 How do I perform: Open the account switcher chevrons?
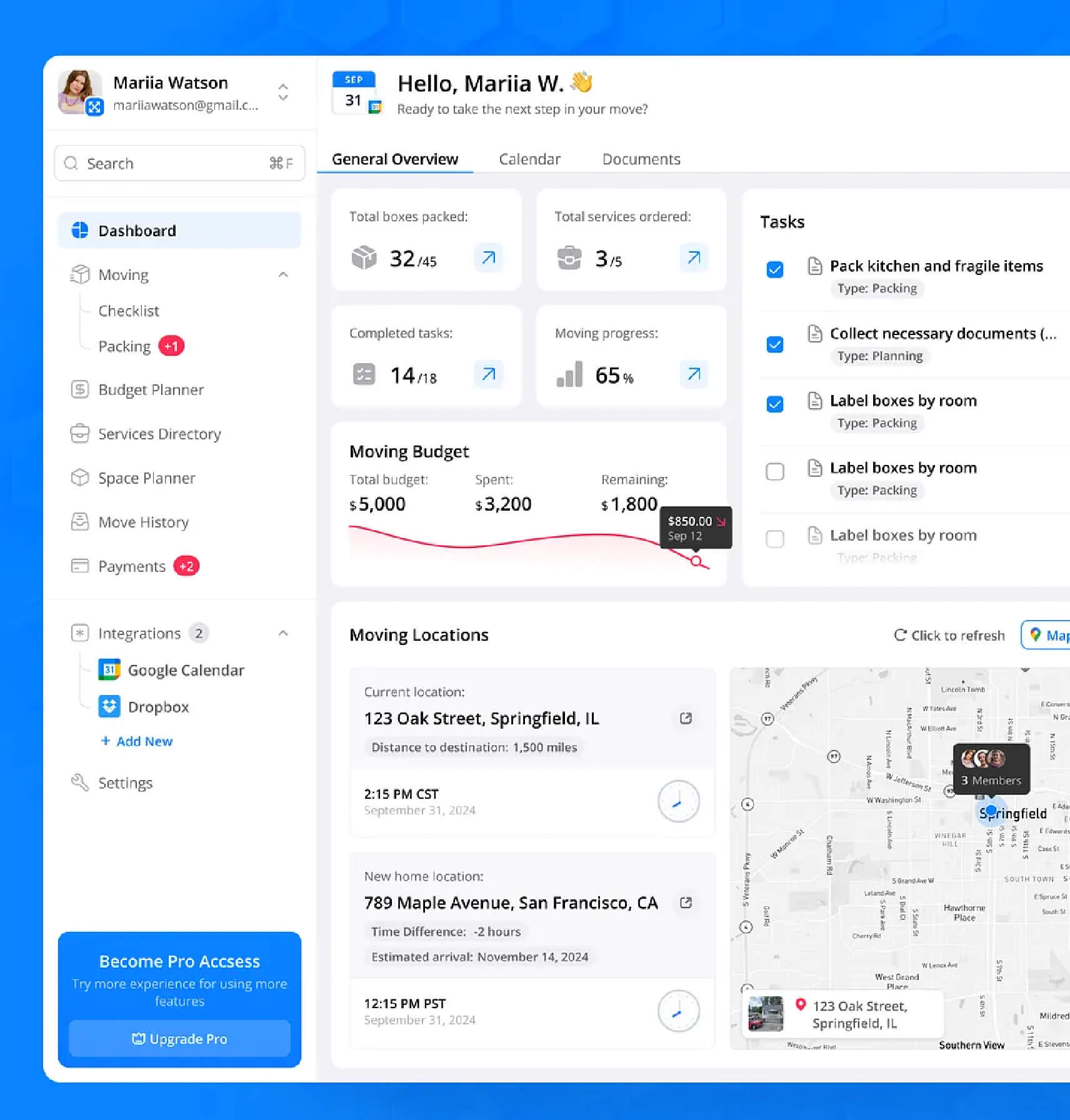283,92
